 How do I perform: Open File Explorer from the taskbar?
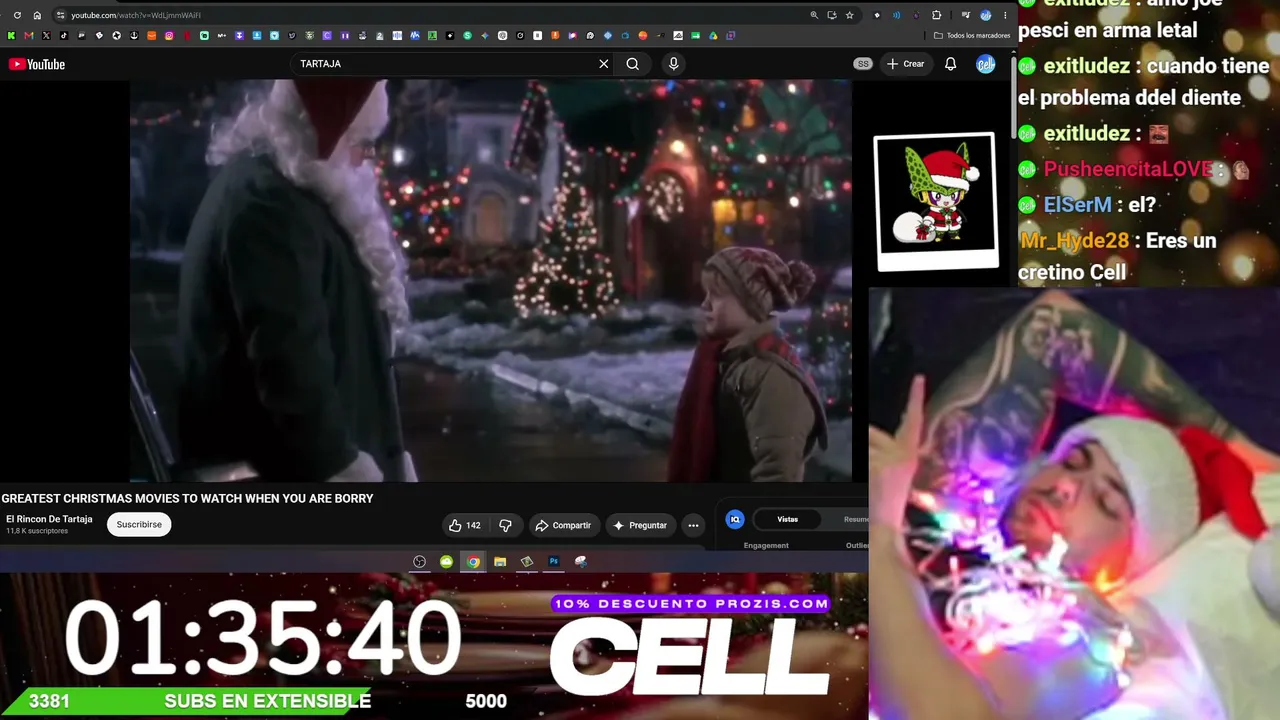[500, 562]
